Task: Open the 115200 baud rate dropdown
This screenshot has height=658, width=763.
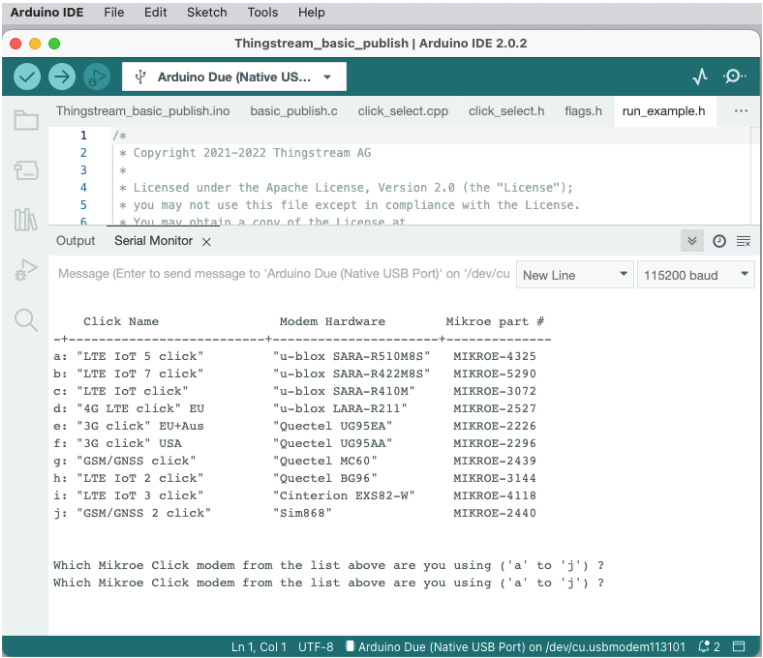Action: tap(696, 275)
